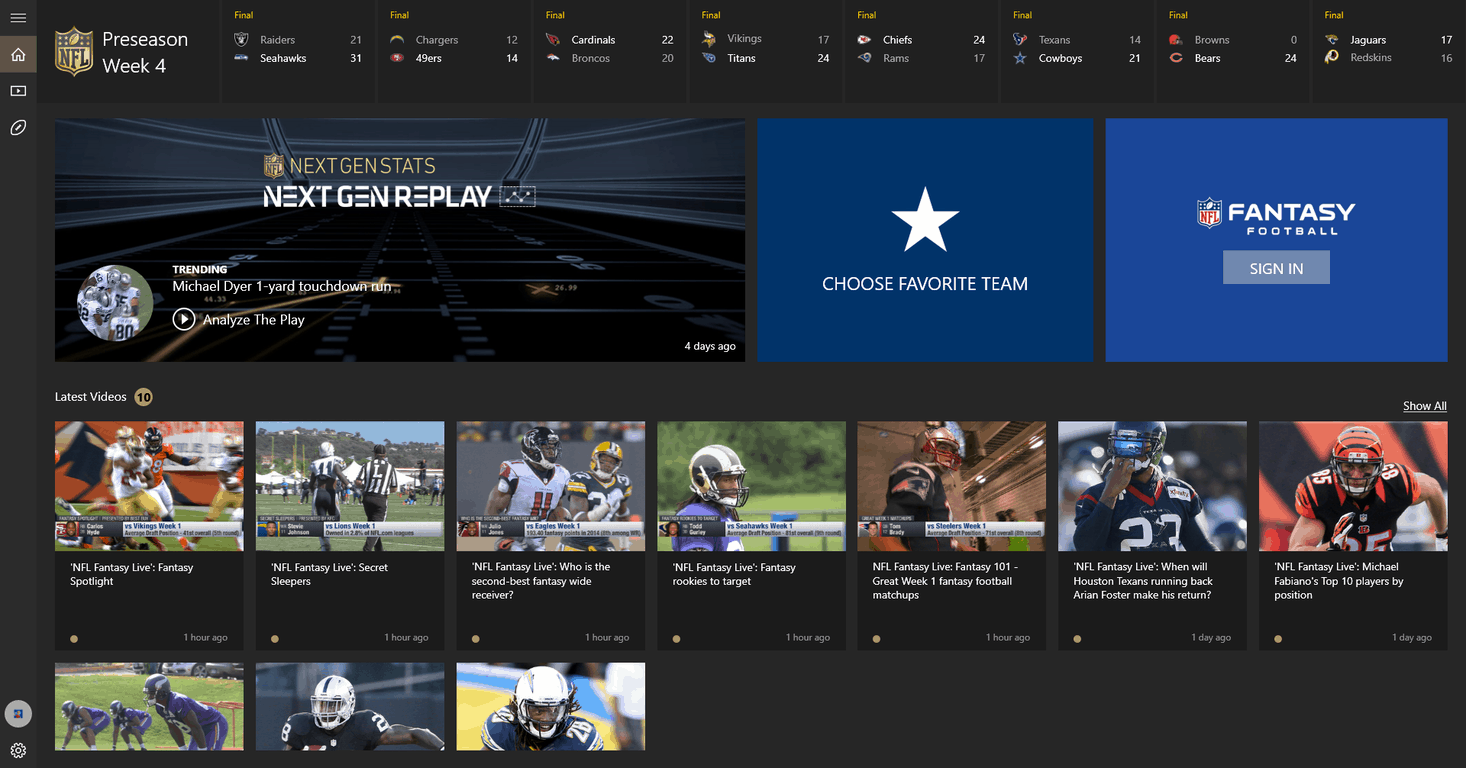Click the trending player round thumbnail
This screenshot has height=768, width=1466.
[115, 303]
